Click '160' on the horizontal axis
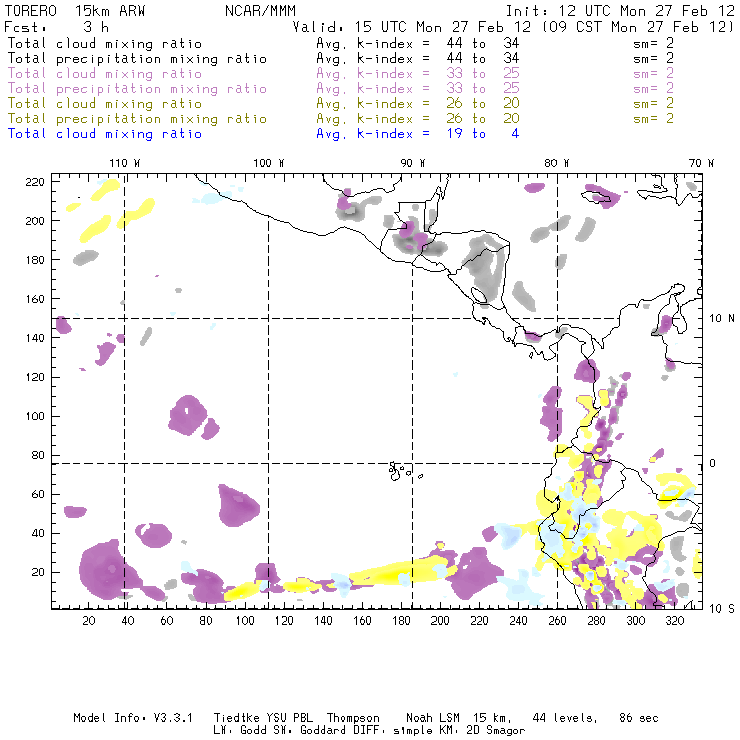 click(362, 621)
